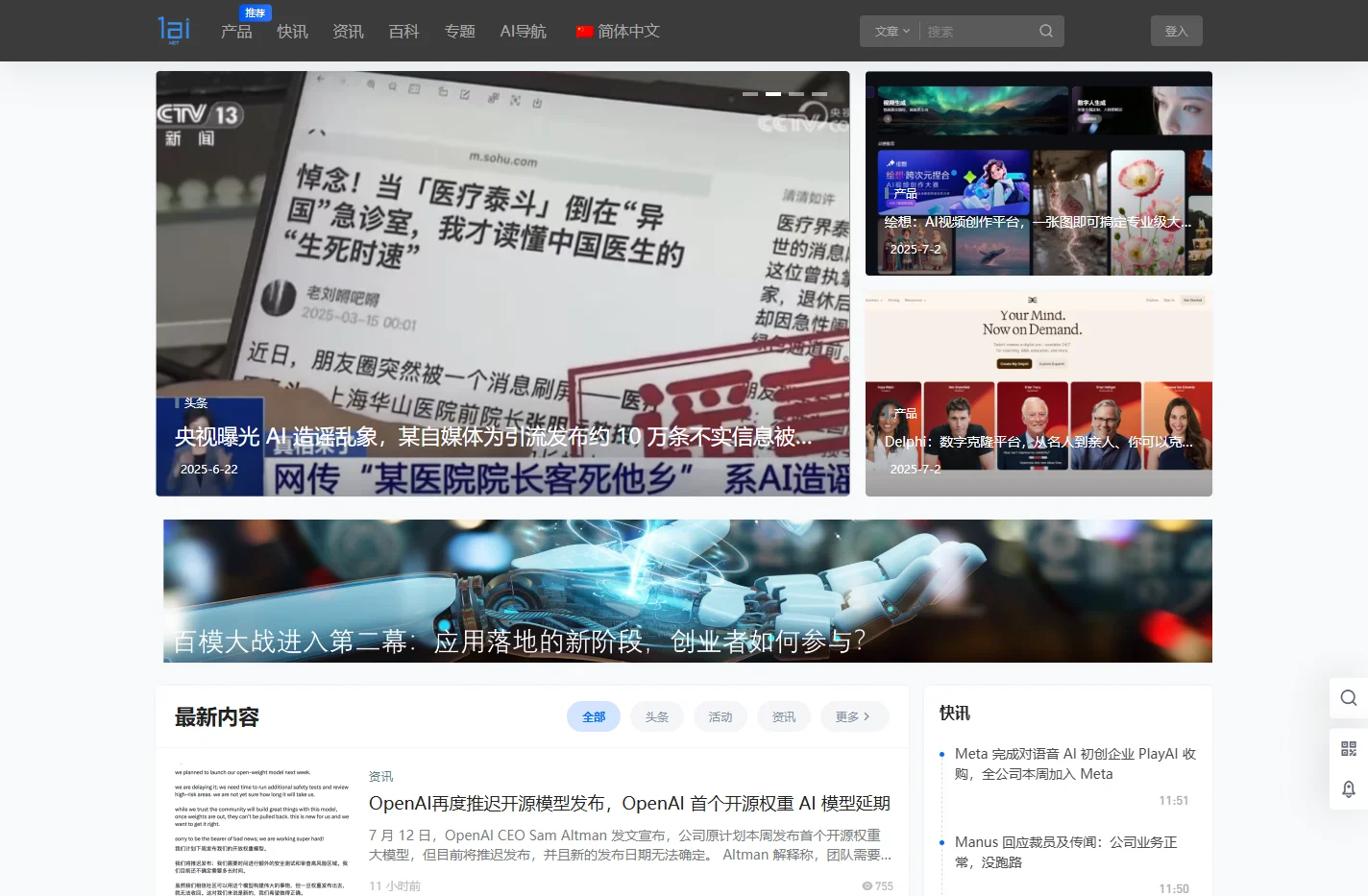Viewport: 1368px width, 896px height.
Task: Click the 快讯 sidebar heading
Action: tap(955, 713)
